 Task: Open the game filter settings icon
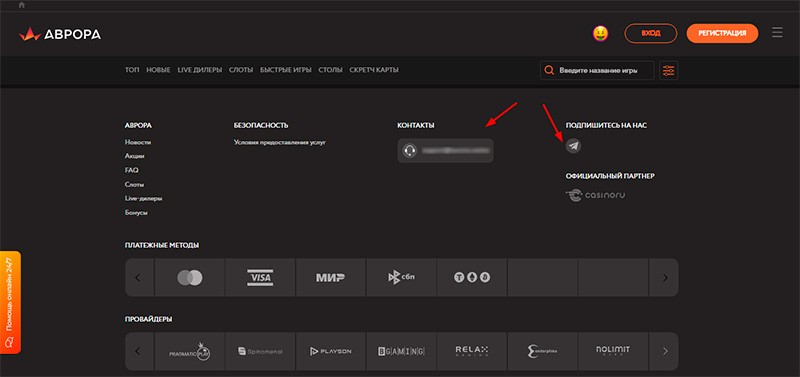(668, 70)
